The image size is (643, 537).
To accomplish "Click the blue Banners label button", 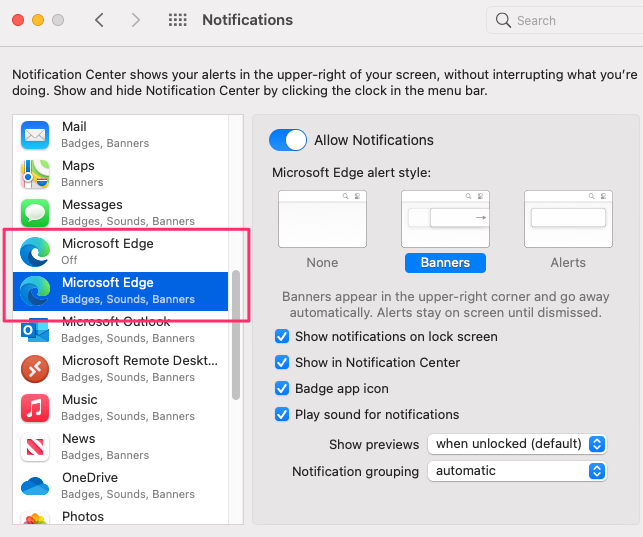I will pyautogui.click(x=445, y=263).
